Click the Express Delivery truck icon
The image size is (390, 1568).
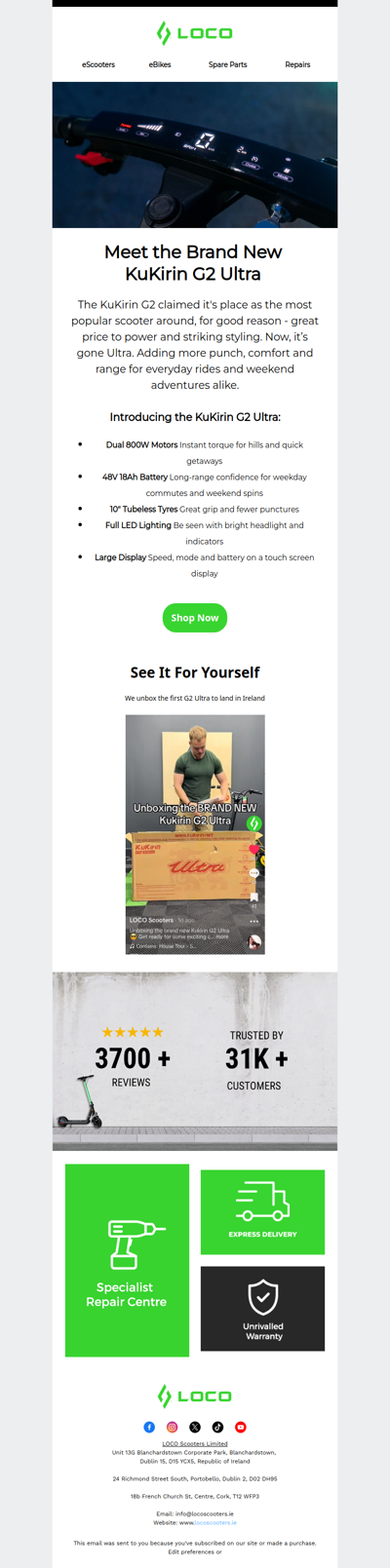262,1202
